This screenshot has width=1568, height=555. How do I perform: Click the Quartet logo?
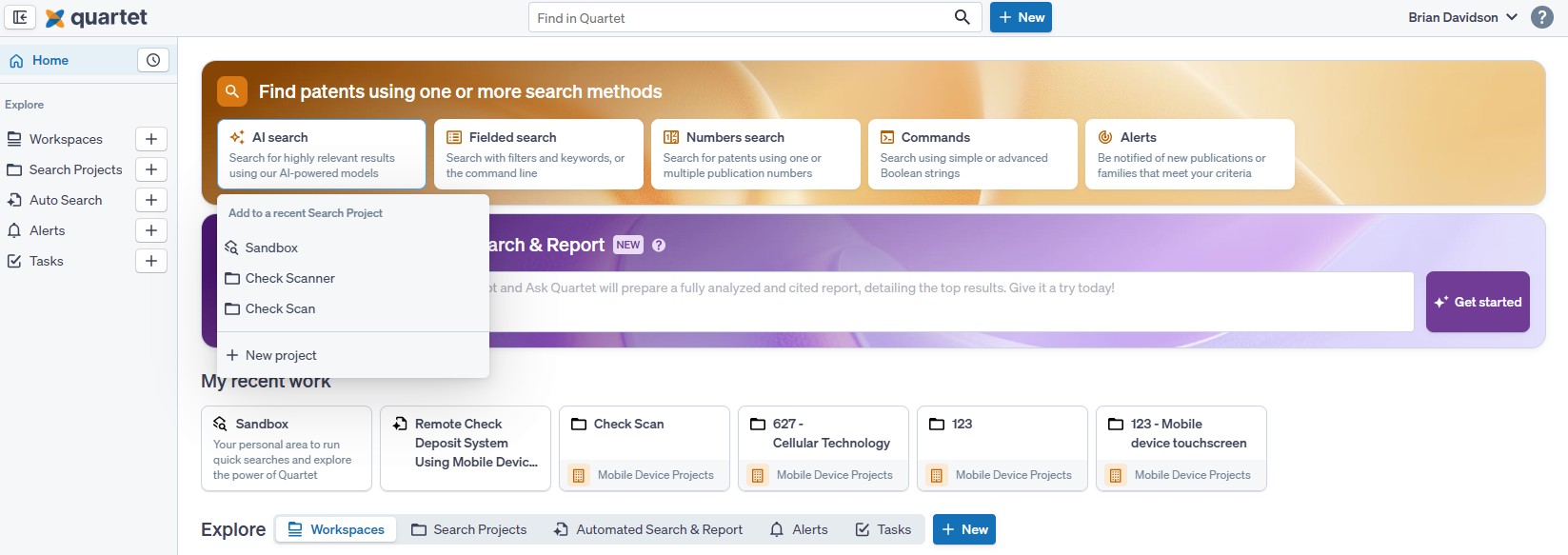pyautogui.click(x=96, y=17)
